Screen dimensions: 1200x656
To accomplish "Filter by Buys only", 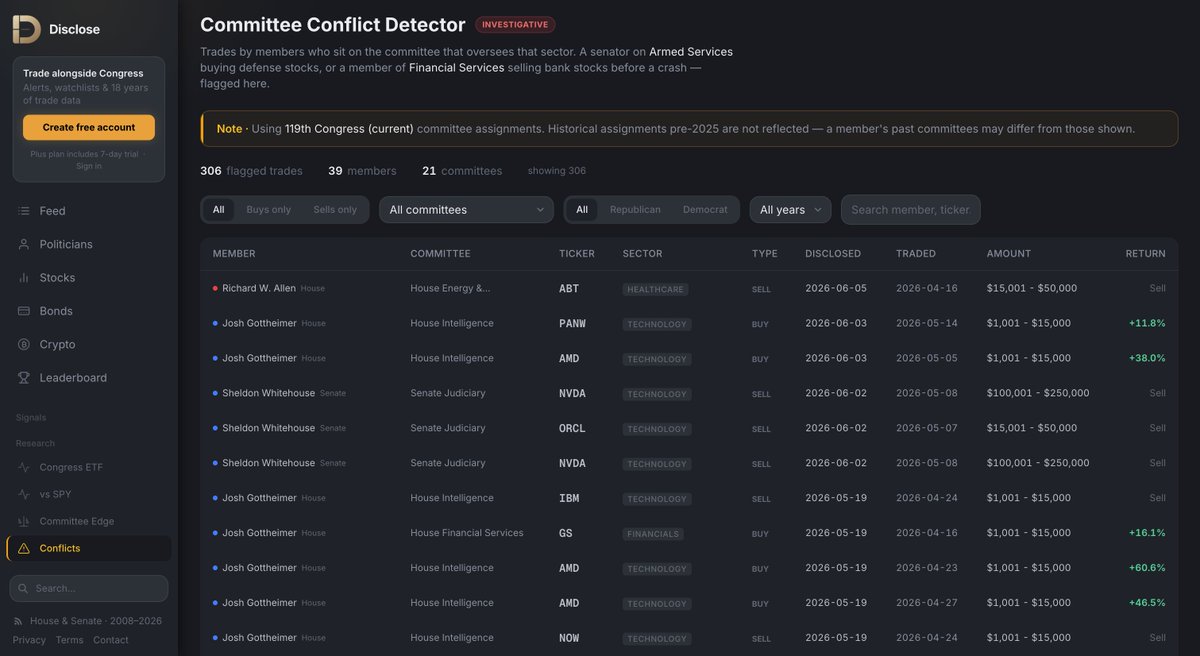I will coord(269,210).
